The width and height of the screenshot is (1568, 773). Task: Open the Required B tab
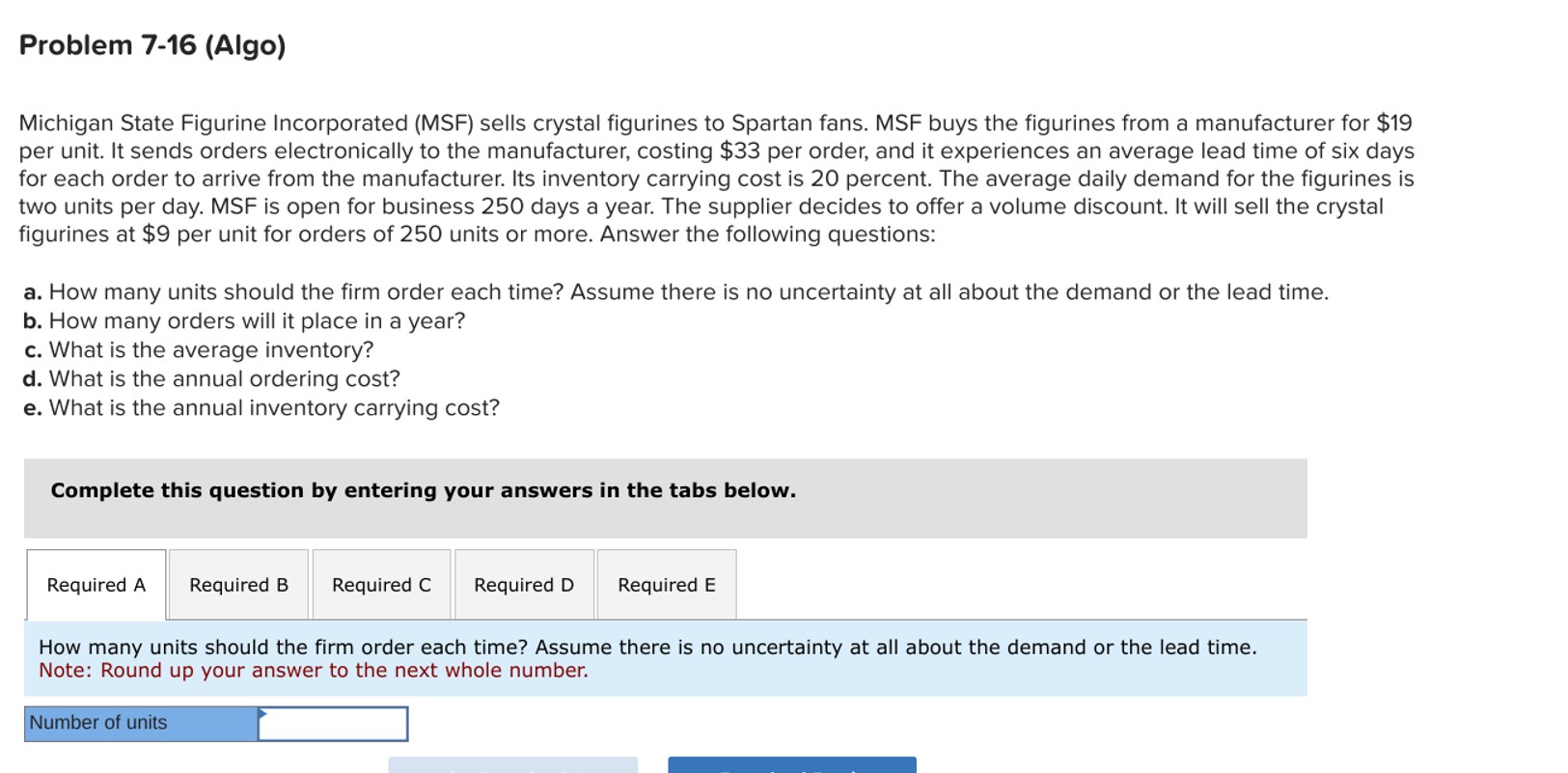237,585
